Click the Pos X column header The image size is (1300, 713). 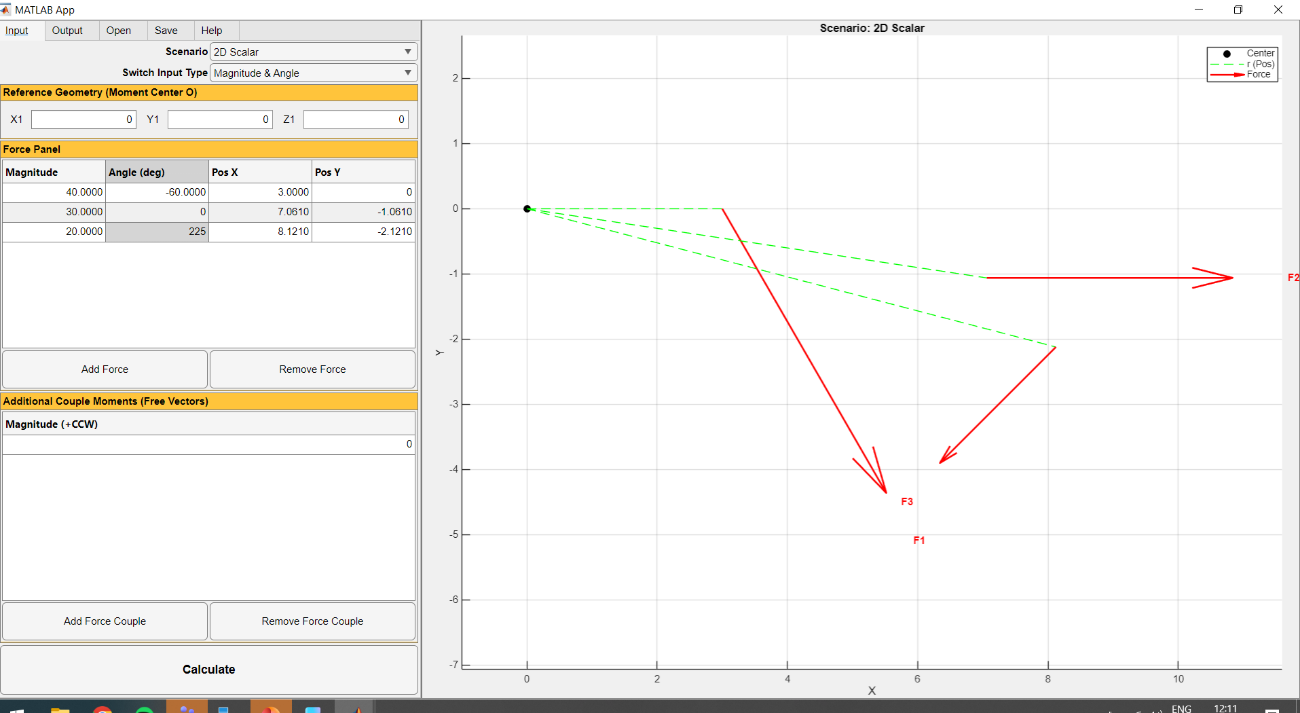(x=260, y=172)
